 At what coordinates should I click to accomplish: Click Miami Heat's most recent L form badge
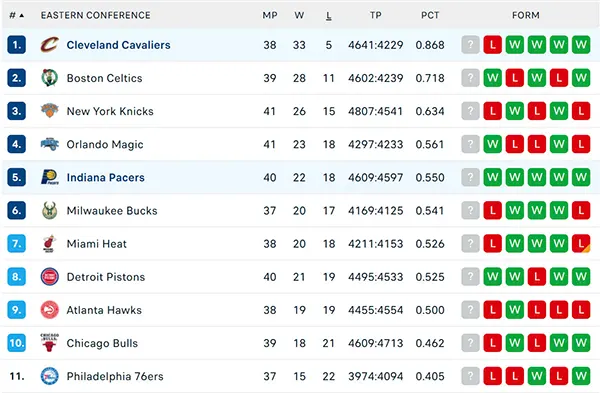coord(581,244)
